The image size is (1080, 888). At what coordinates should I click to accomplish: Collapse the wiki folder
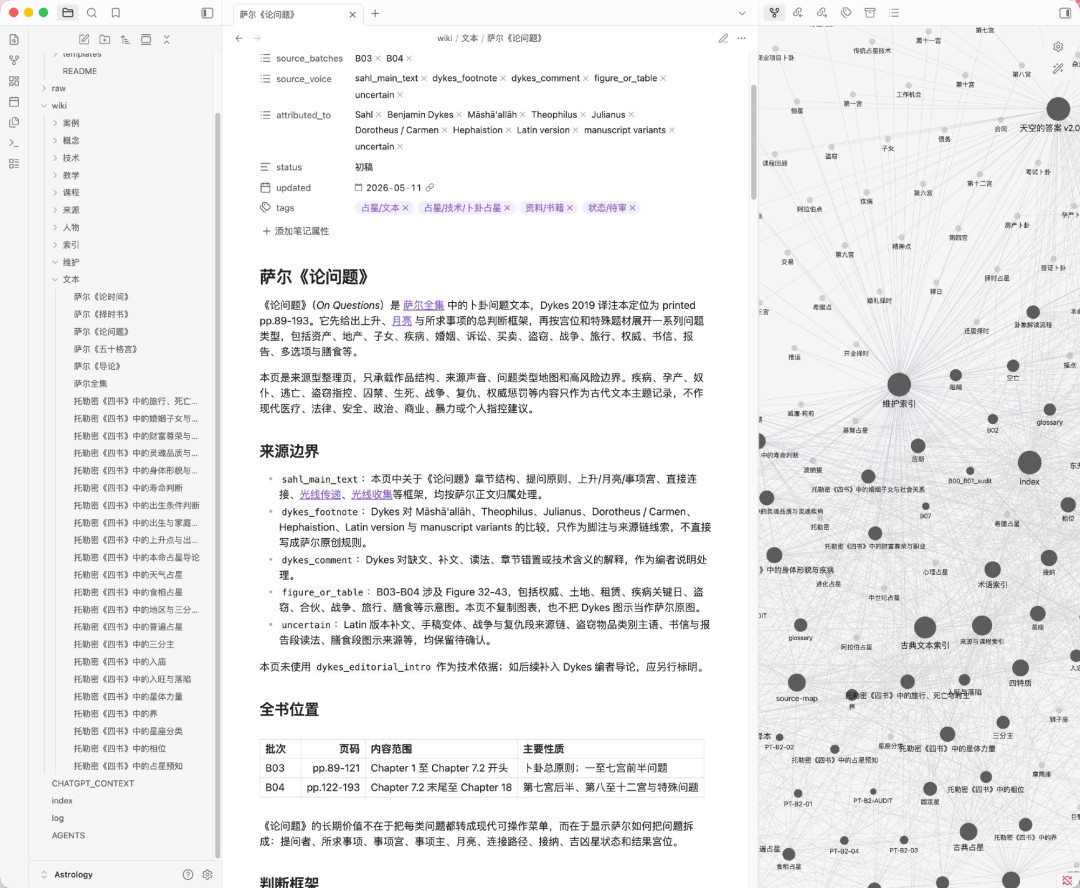(59, 105)
